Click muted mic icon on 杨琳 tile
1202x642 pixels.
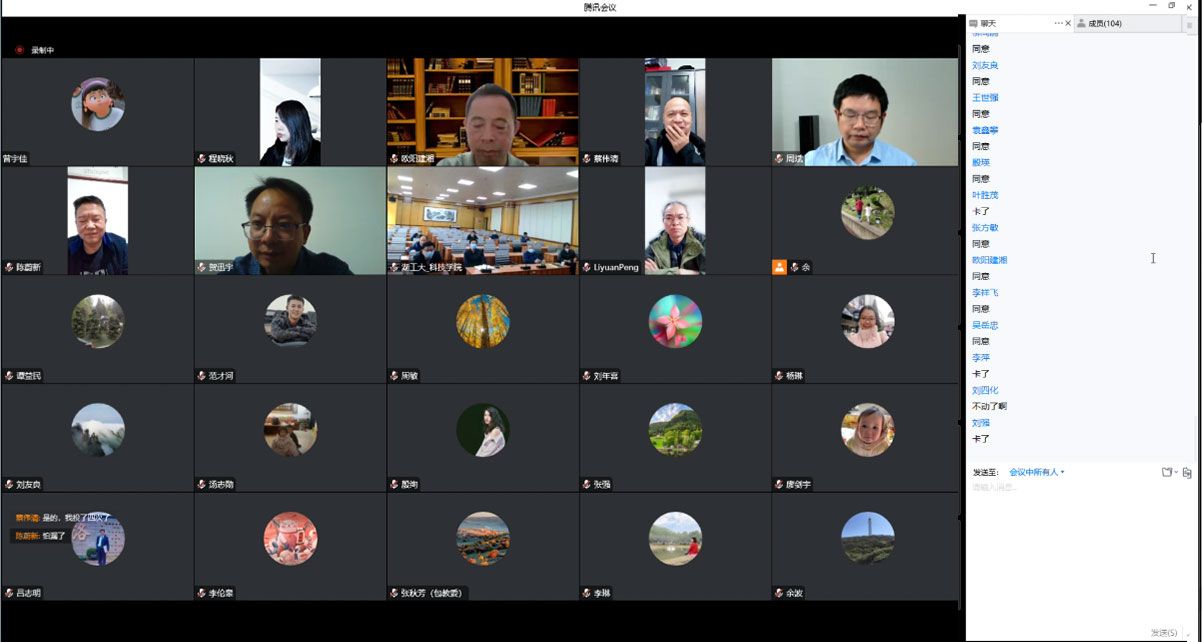(779, 376)
